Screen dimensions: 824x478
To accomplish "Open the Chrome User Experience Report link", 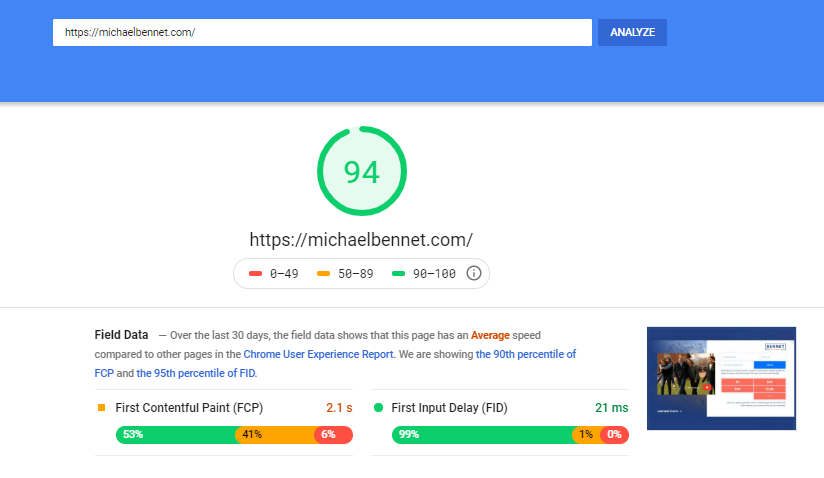I will point(318,354).
